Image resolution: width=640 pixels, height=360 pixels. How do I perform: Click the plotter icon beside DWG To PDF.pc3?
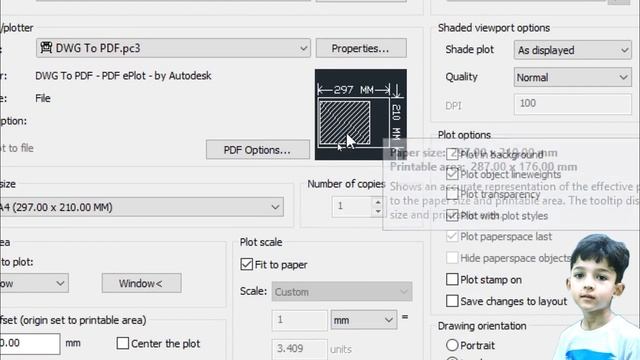pyautogui.click(x=46, y=48)
